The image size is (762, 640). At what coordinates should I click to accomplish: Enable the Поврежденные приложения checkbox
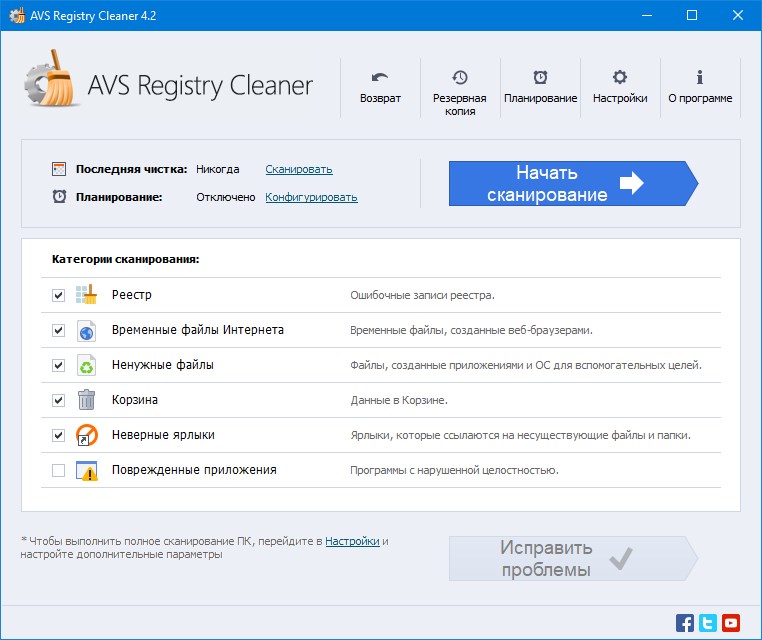[x=58, y=470]
